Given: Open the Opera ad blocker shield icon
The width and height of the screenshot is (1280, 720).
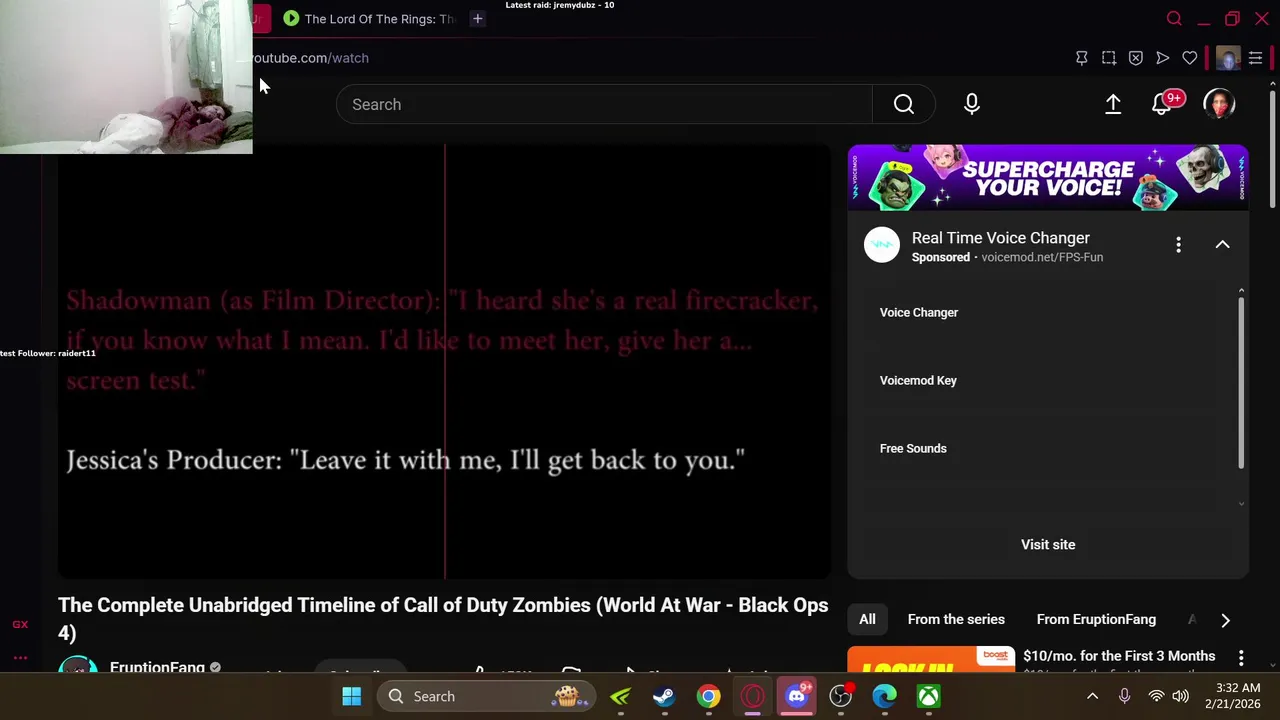Looking at the screenshot, I should tap(1135, 58).
